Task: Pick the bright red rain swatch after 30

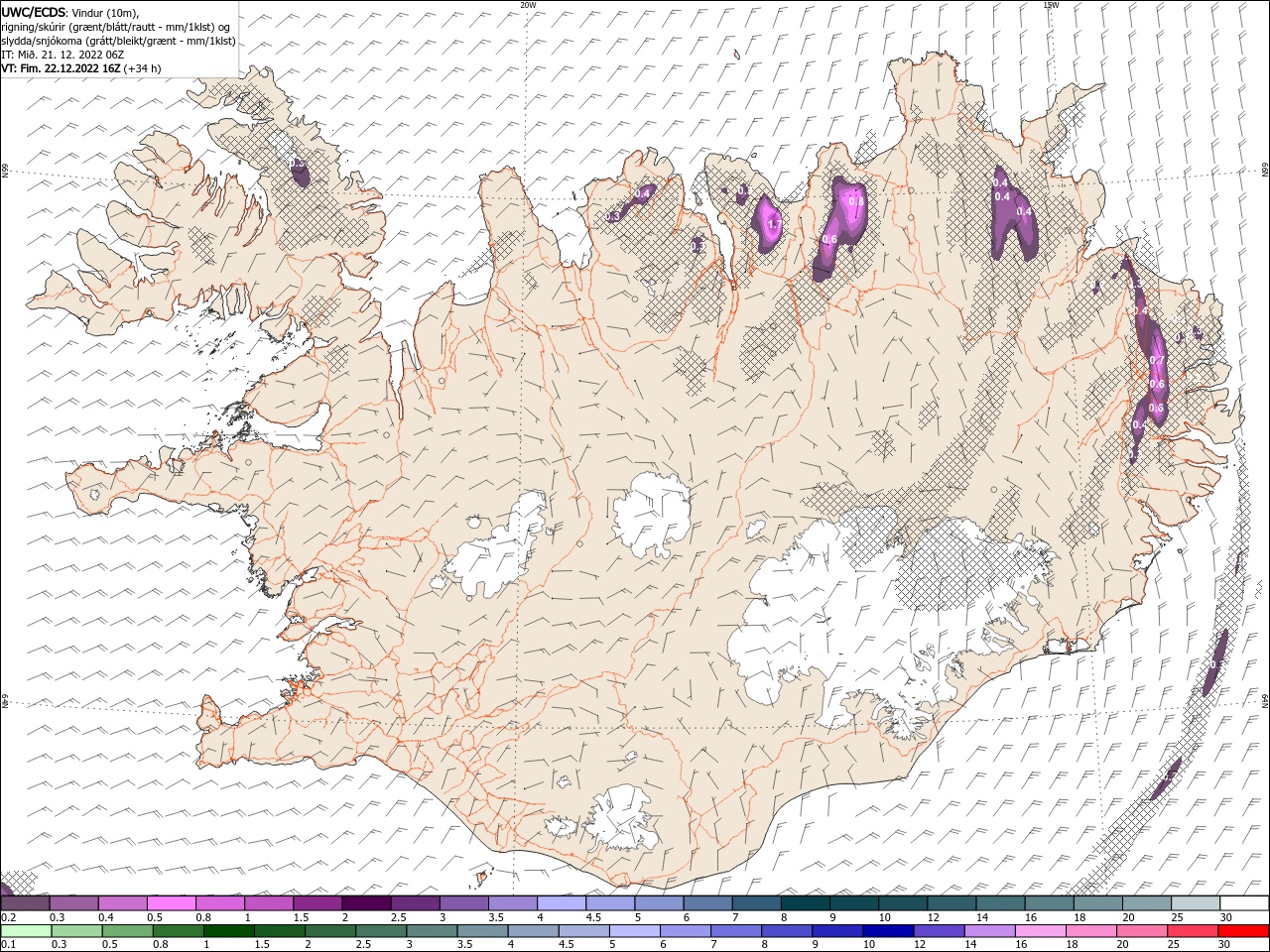Action: (1243, 931)
